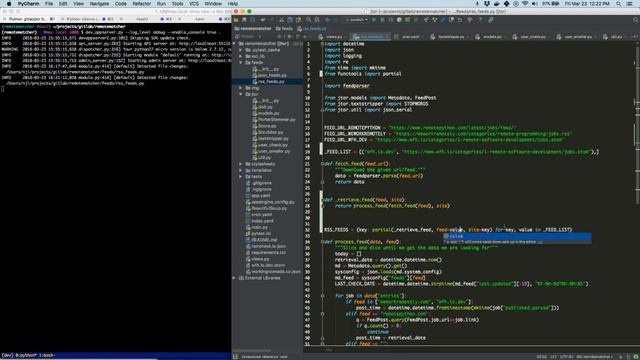Select app.yaml in project tree
This screenshot has width=640, height=360.
coord(258,196)
